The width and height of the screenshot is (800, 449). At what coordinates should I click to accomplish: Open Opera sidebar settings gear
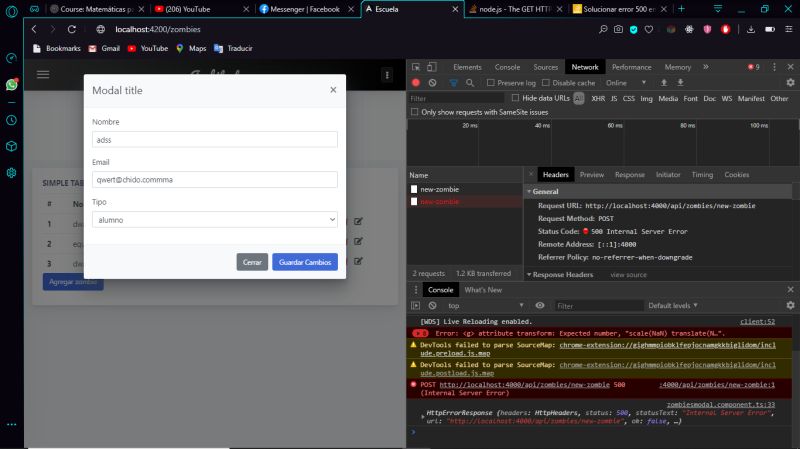point(11,173)
